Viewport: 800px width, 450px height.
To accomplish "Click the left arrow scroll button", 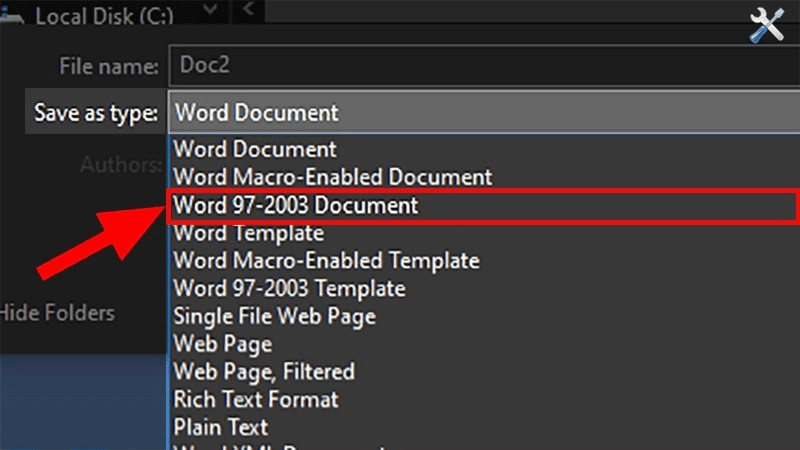I will (248, 11).
